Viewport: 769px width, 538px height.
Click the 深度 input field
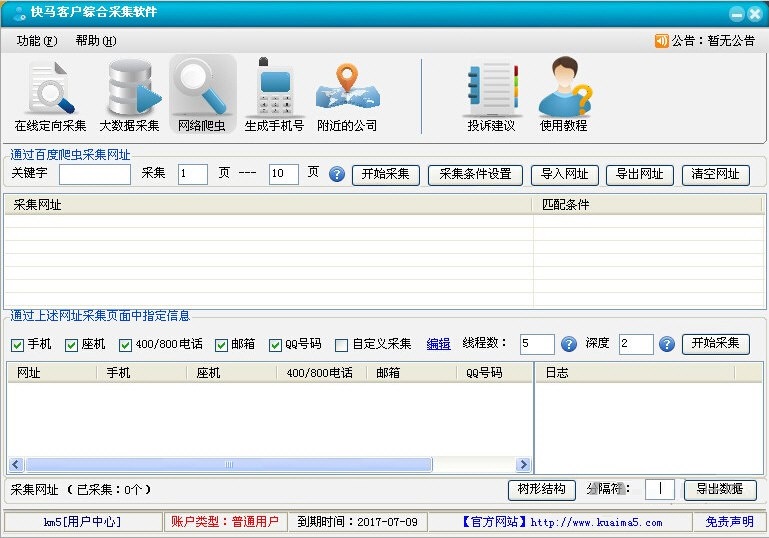tap(636, 344)
